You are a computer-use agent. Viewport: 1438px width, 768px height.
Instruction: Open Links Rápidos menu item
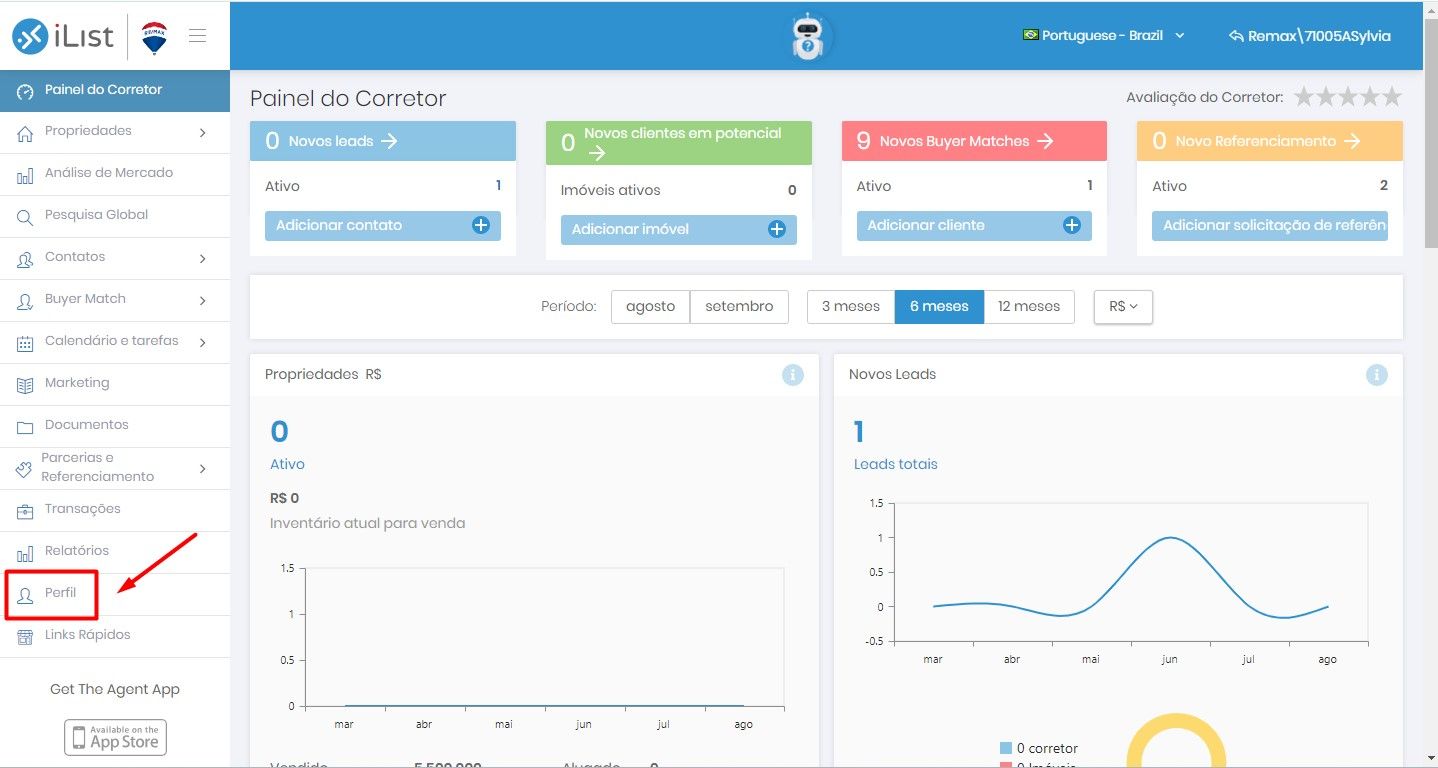(x=115, y=636)
